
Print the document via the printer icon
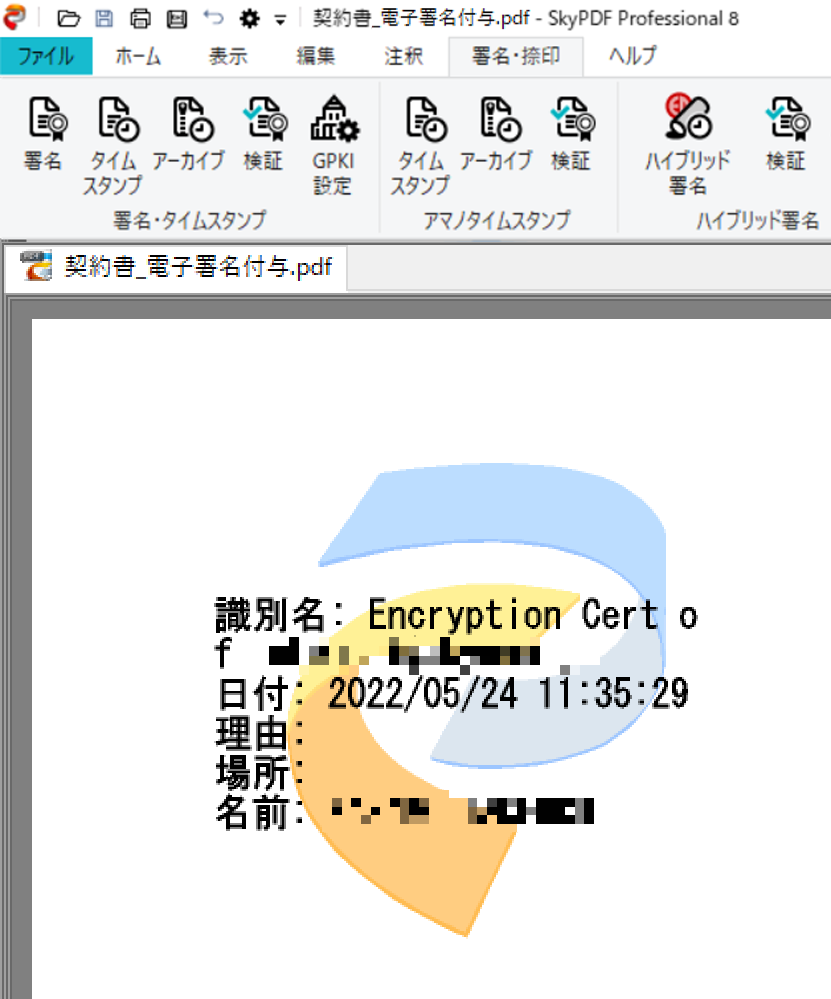point(140,18)
